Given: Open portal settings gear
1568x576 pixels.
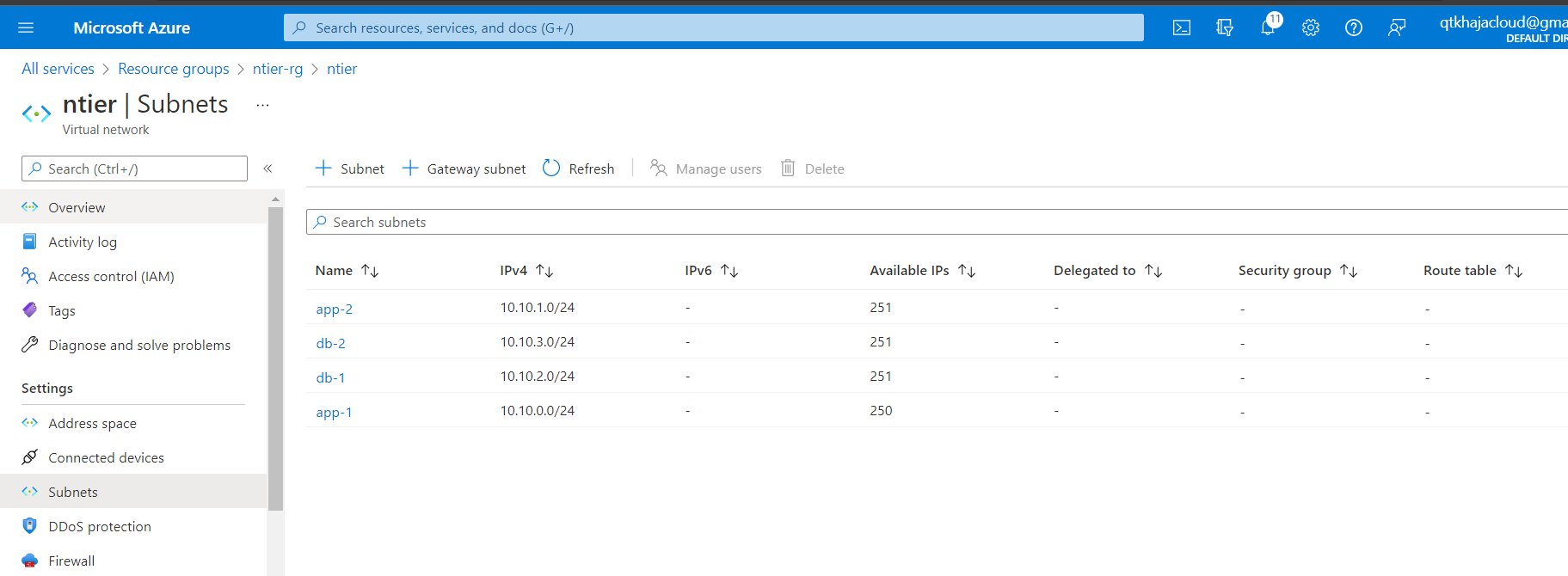Looking at the screenshot, I should pos(1311,28).
